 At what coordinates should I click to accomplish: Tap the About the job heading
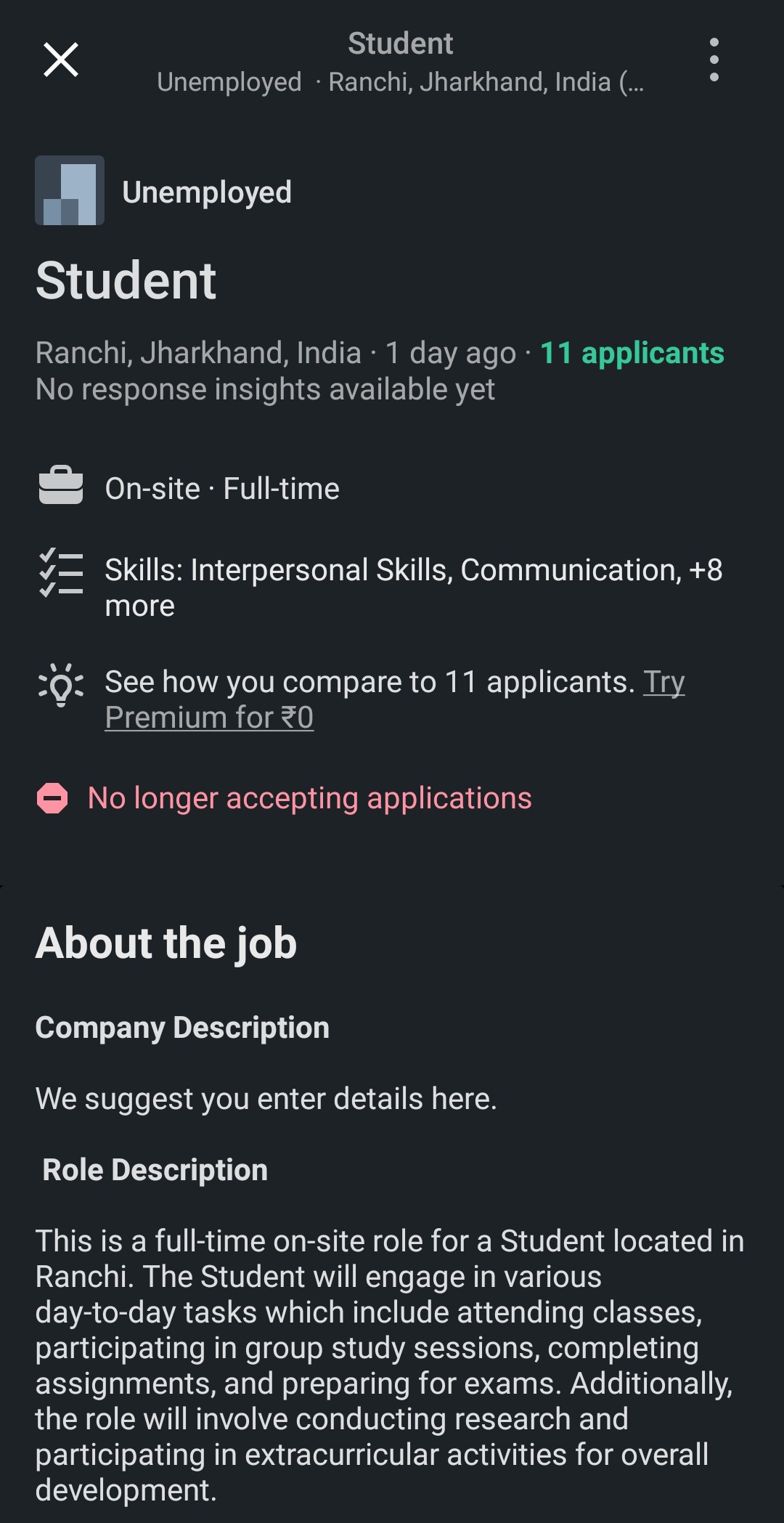[166, 943]
